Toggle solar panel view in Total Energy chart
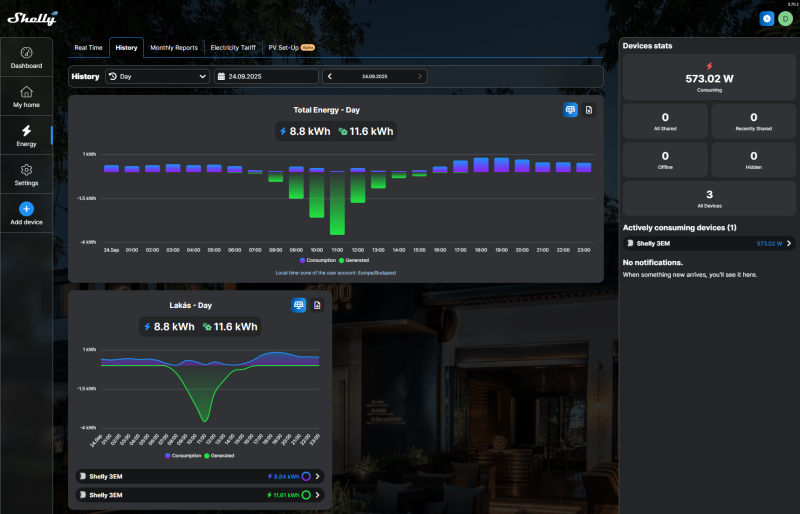The width and height of the screenshot is (800, 514). (570, 110)
